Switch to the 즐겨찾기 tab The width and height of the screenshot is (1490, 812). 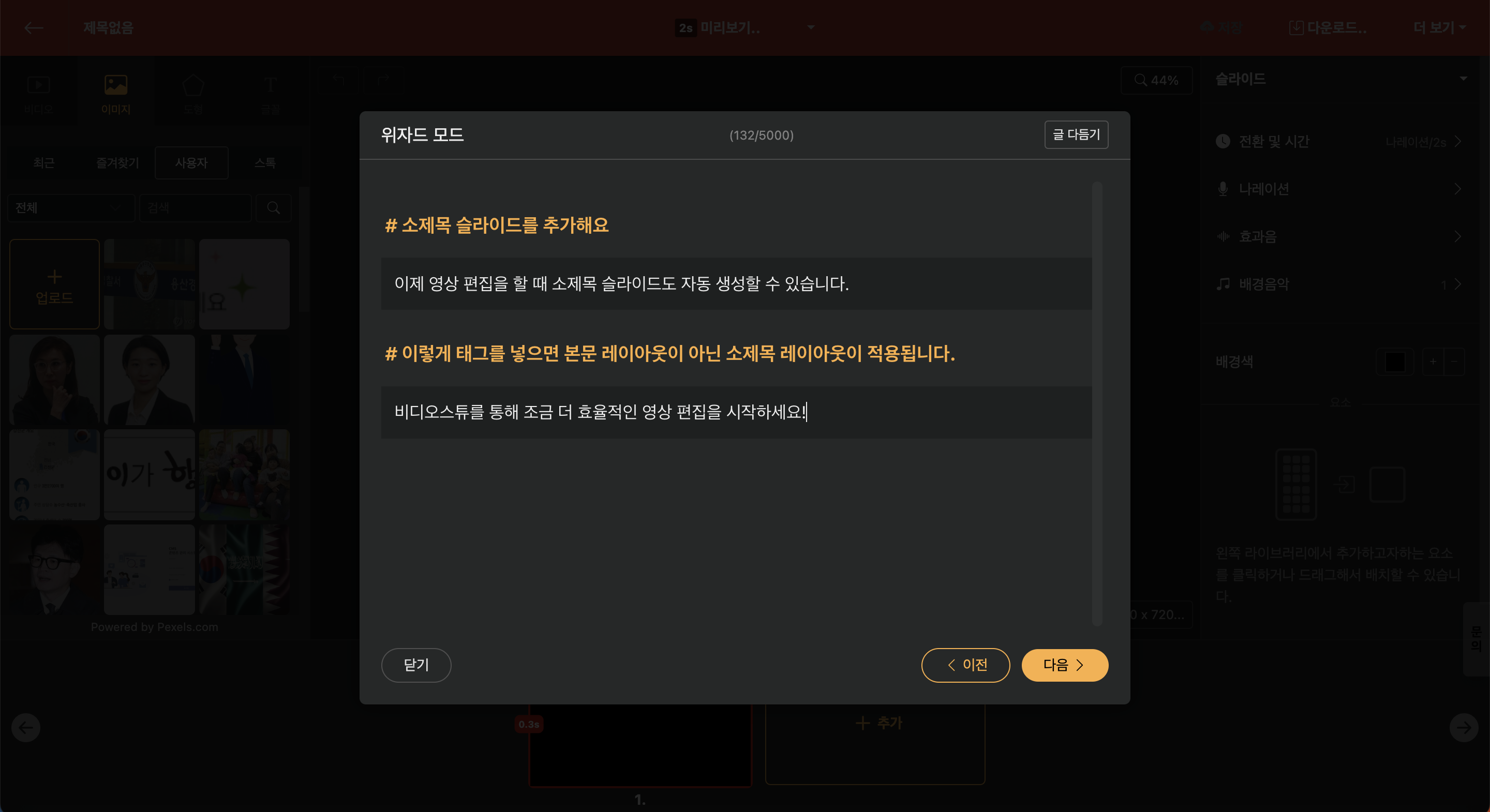117,163
